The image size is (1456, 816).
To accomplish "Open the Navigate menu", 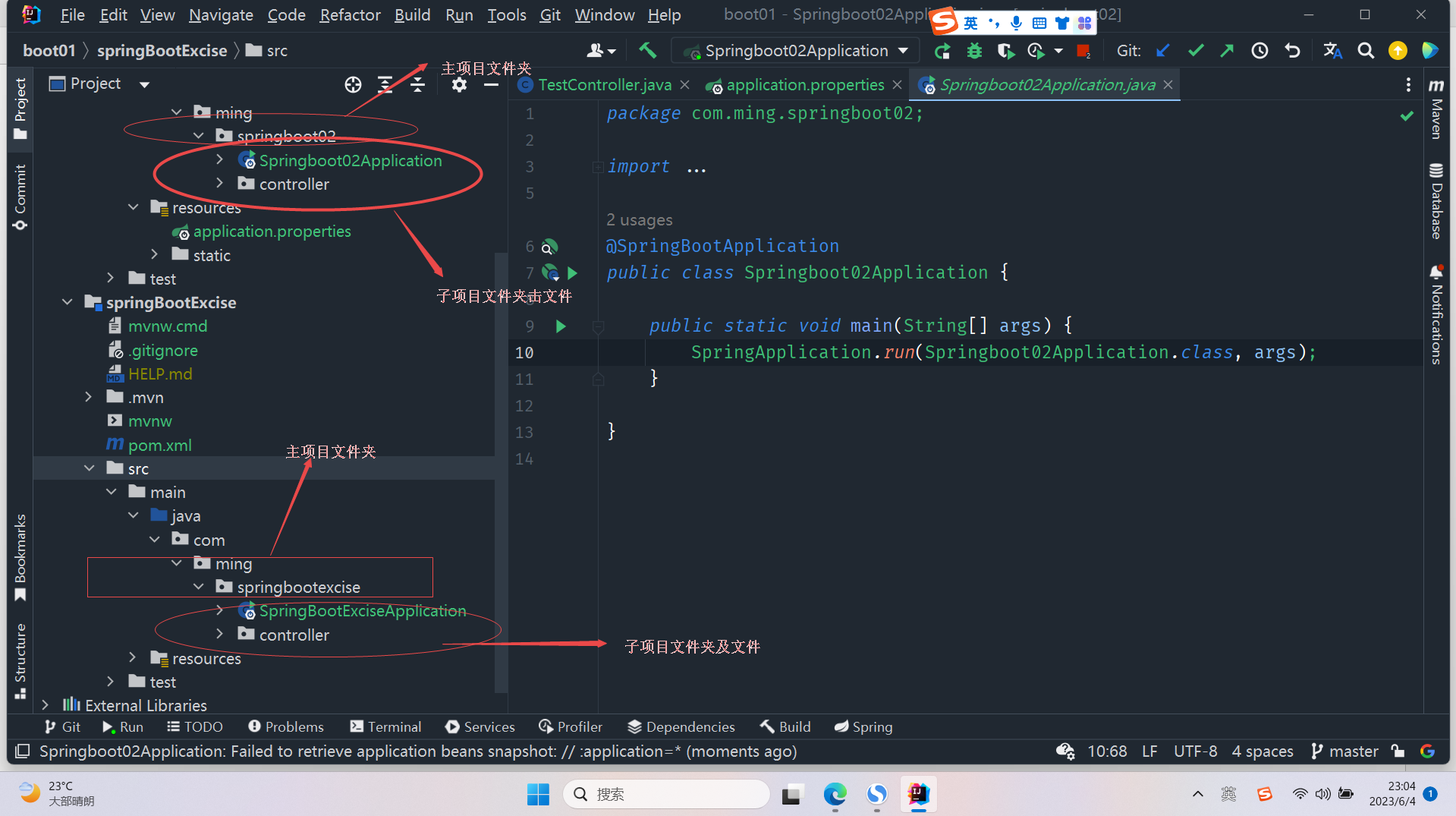I will pos(221,14).
